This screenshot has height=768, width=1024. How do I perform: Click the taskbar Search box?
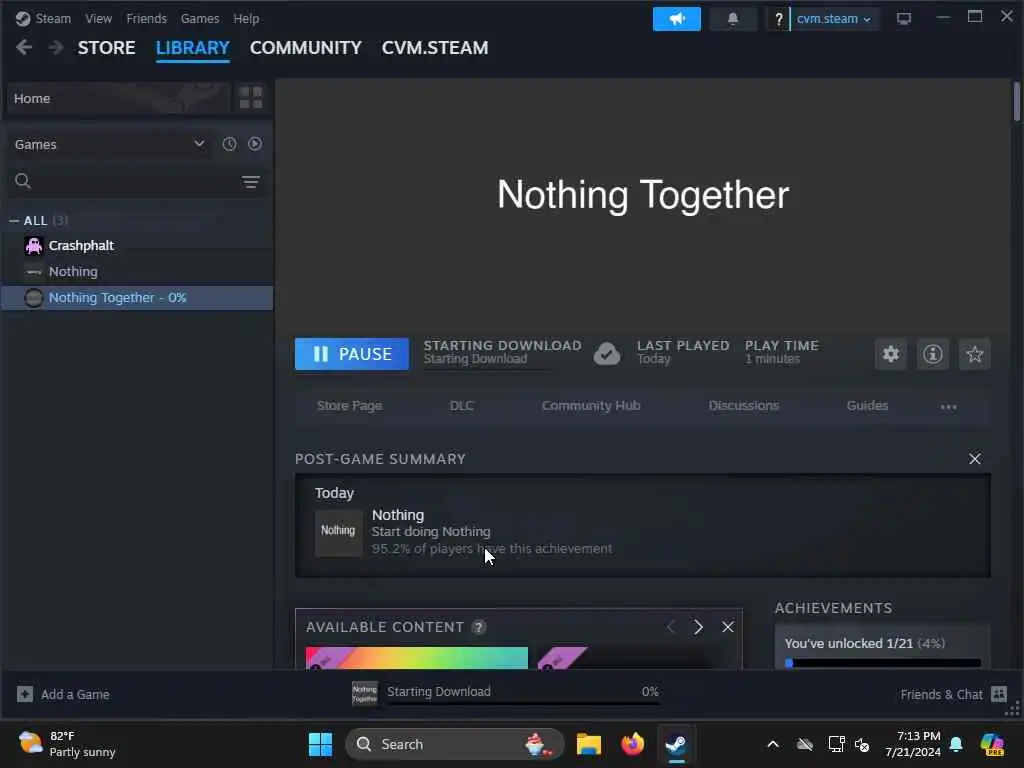click(455, 744)
